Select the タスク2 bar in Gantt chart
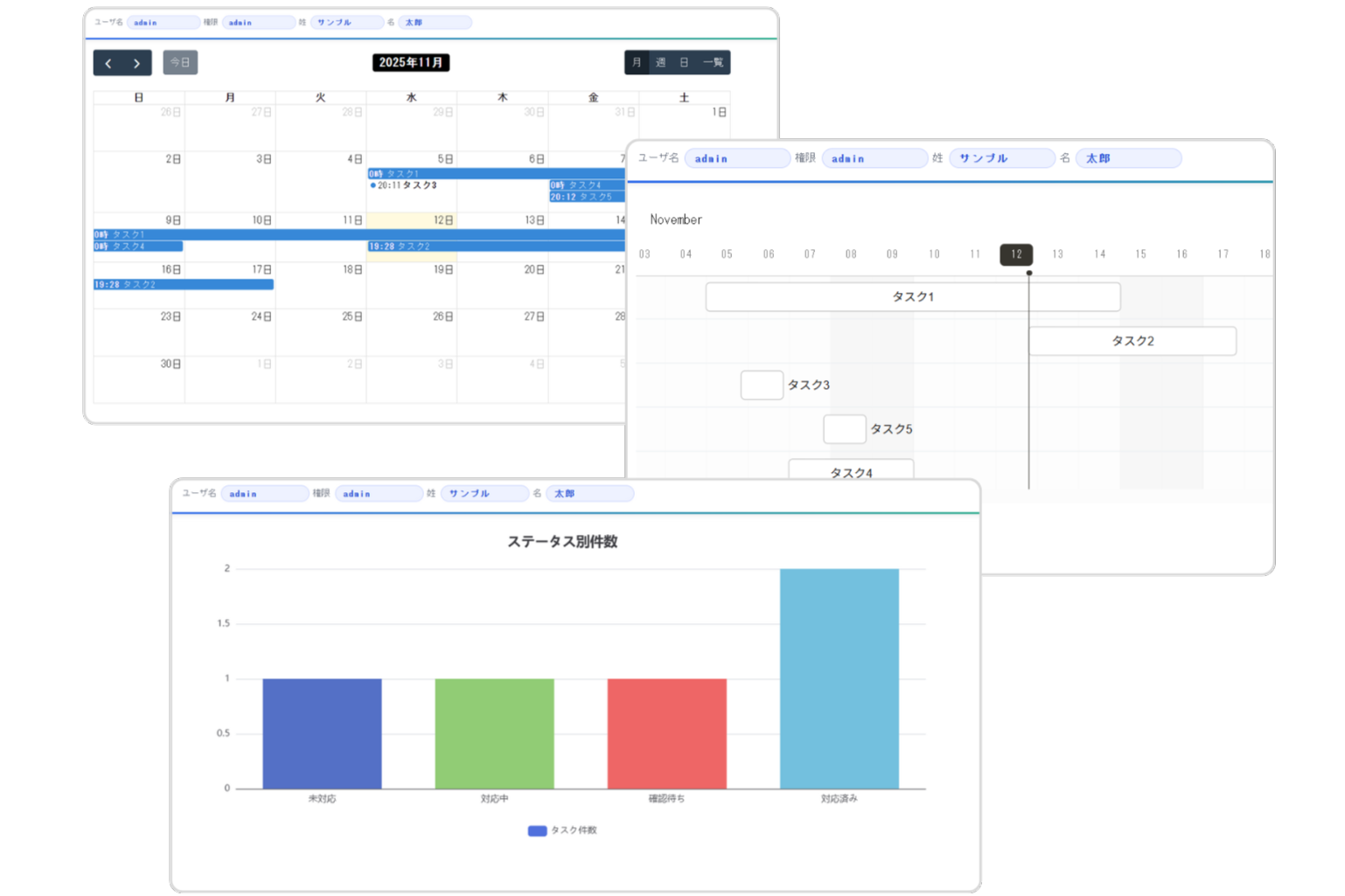 [1132, 341]
